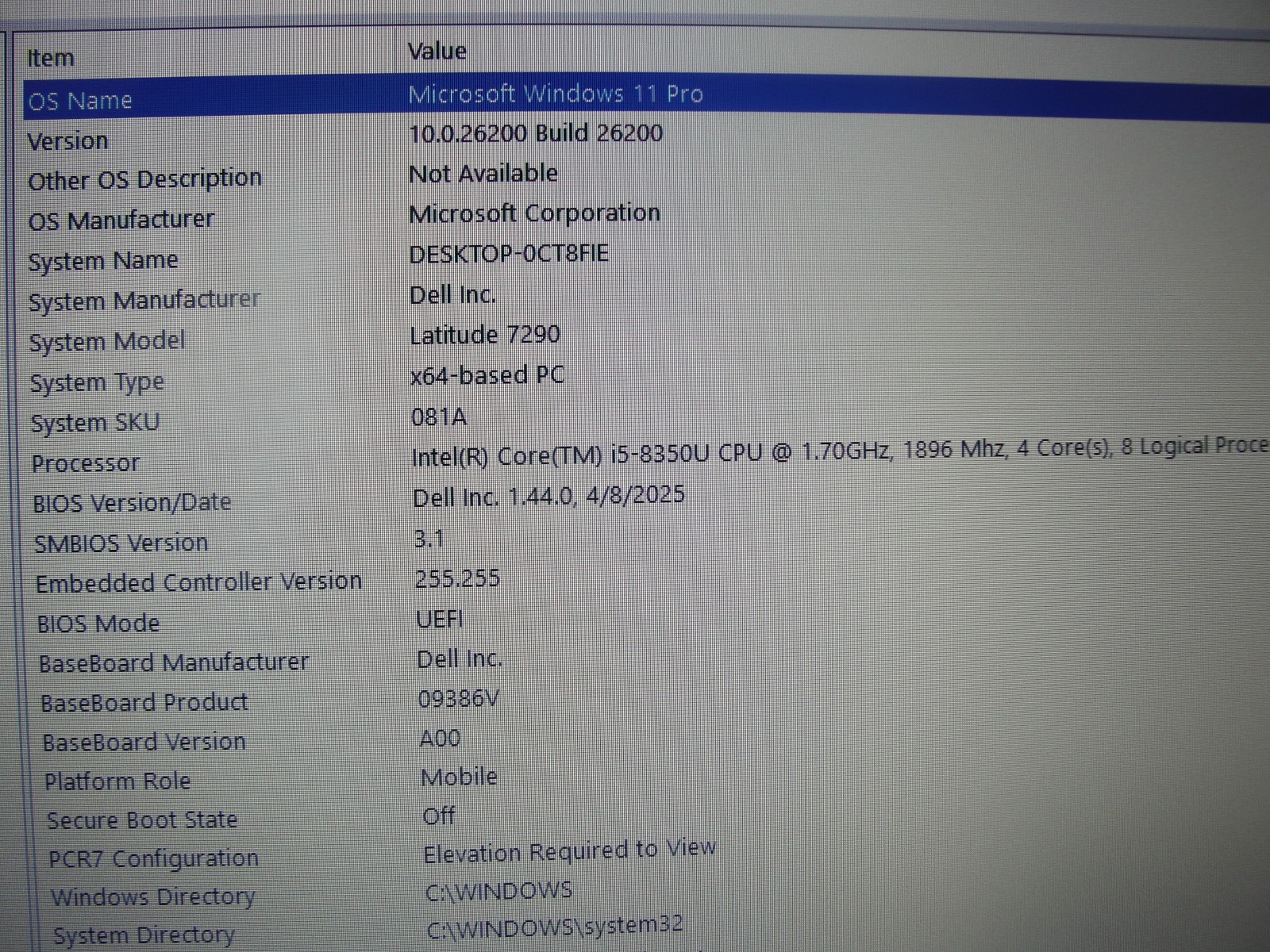Click the Latitude 7290 value
The height and width of the screenshot is (952, 1270).
(485, 335)
